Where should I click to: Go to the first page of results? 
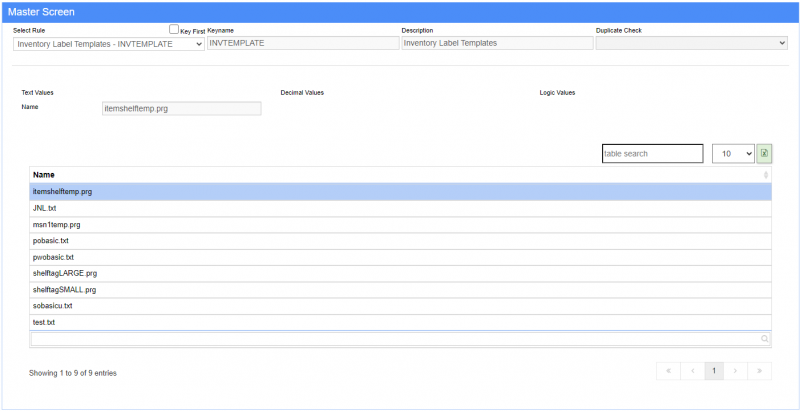[667, 371]
